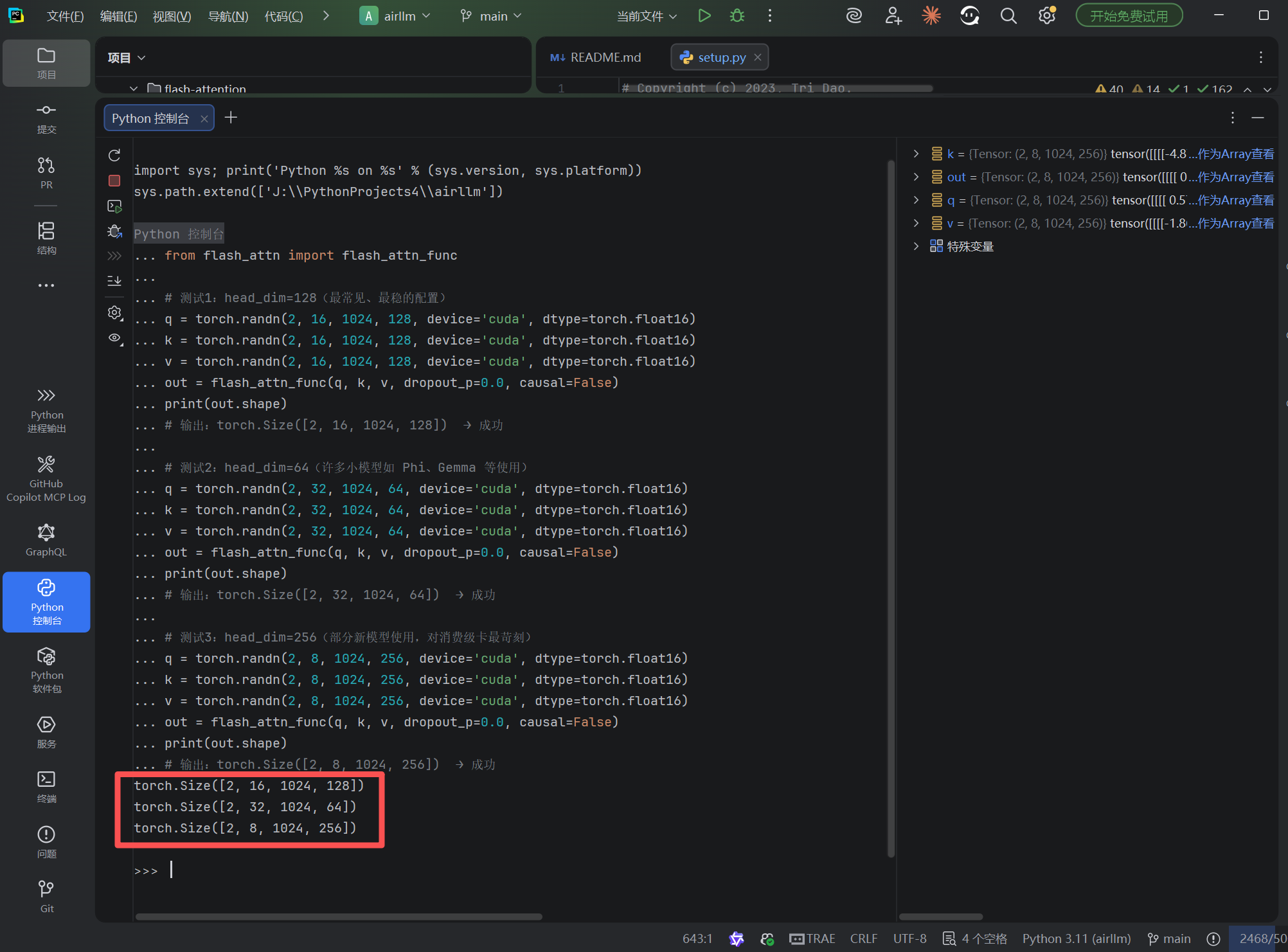Image resolution: width=1288 pixels, height=952 pixels.
Task: Expand the special variables node
Action: 916,246
